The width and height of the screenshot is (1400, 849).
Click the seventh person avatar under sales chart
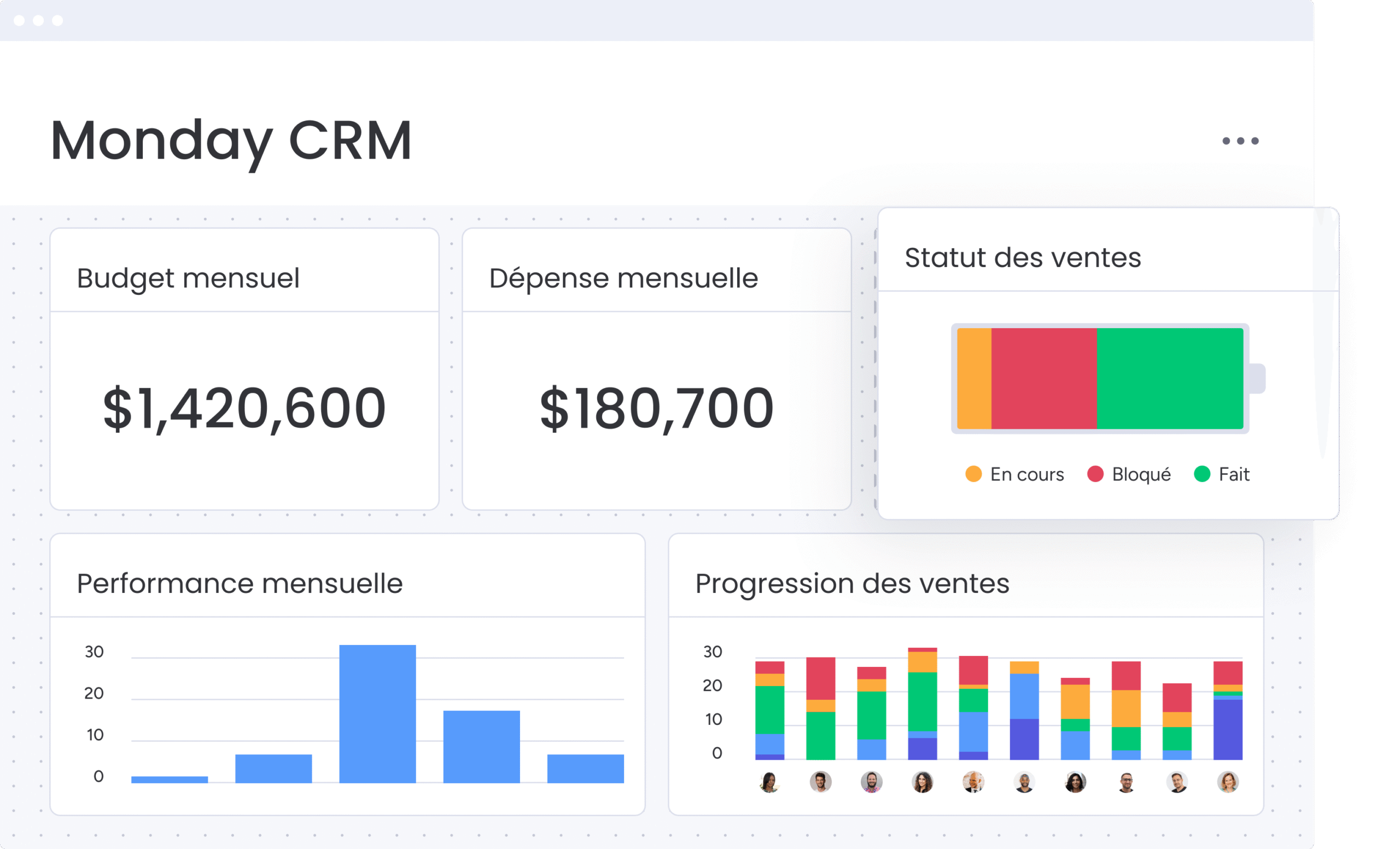[1075, 782]
